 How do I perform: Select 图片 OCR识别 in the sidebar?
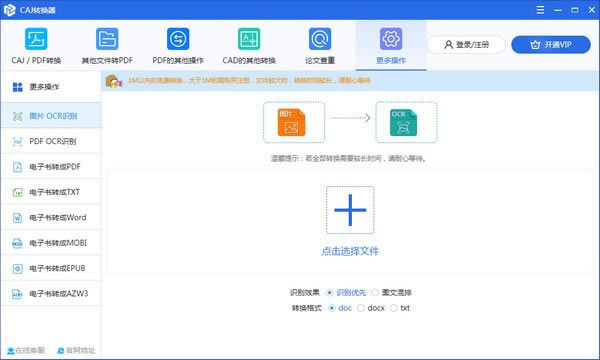[51, 116]
